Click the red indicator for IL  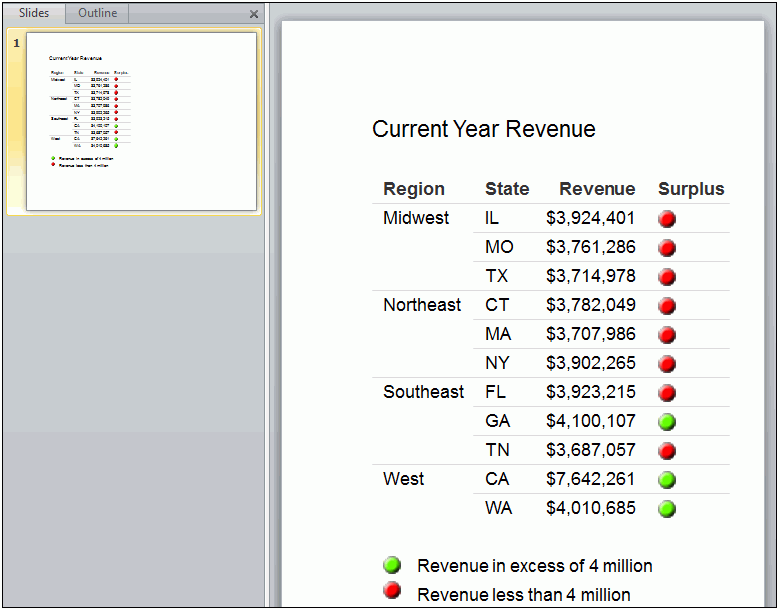point(667,219)
